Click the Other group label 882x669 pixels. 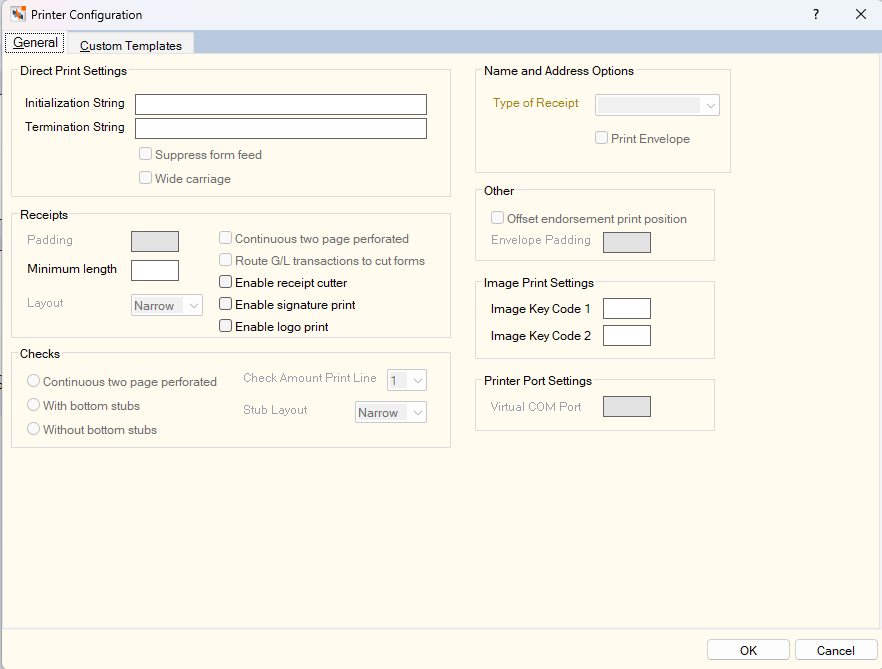(x=499, y=191)
